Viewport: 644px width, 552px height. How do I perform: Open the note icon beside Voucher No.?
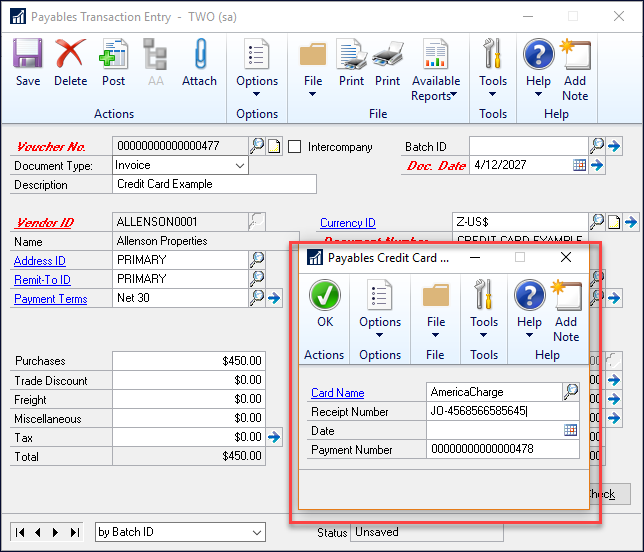[274, 146]
